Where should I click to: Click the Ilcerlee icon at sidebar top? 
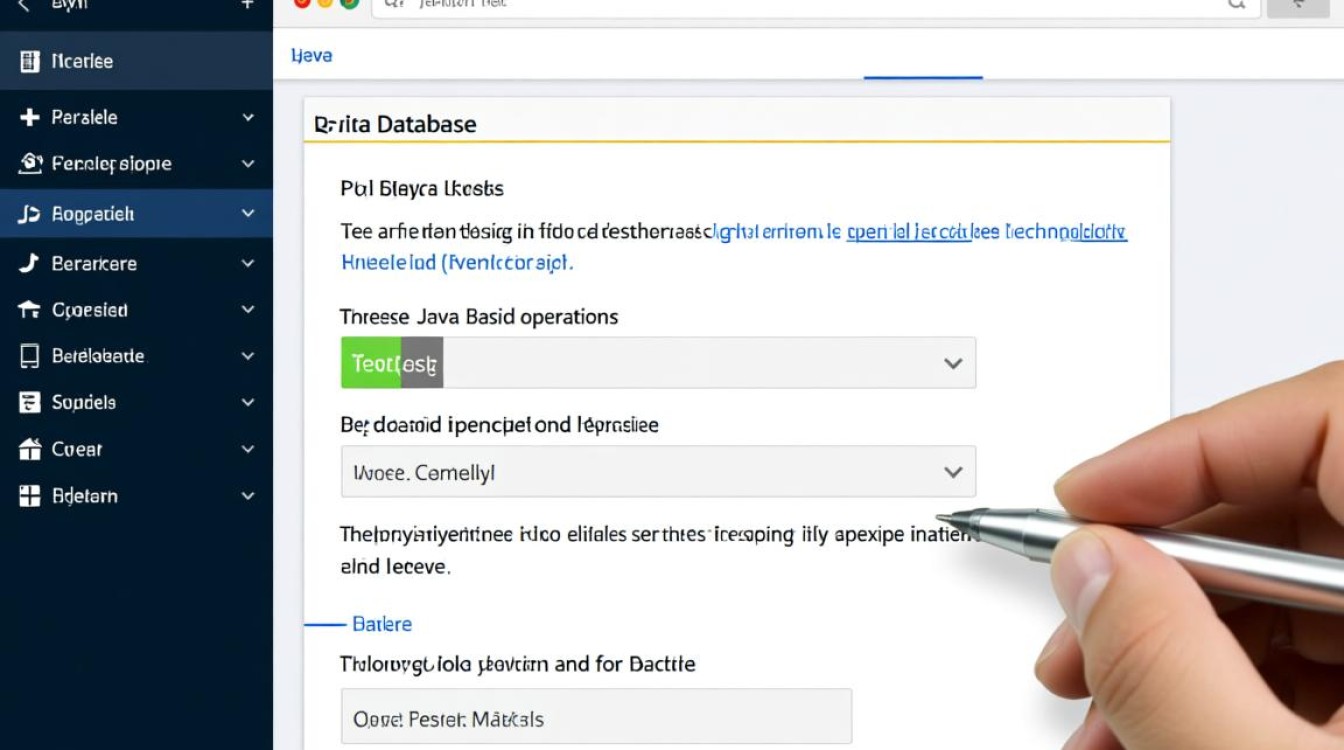pos(29,62)
